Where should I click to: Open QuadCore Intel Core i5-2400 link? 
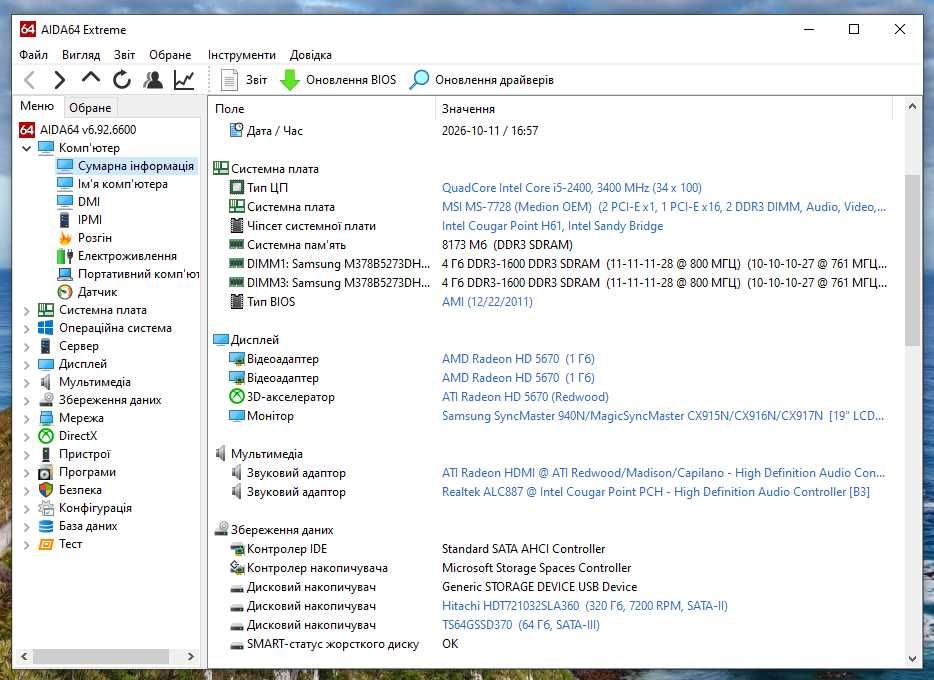click(x=571, y=188)
